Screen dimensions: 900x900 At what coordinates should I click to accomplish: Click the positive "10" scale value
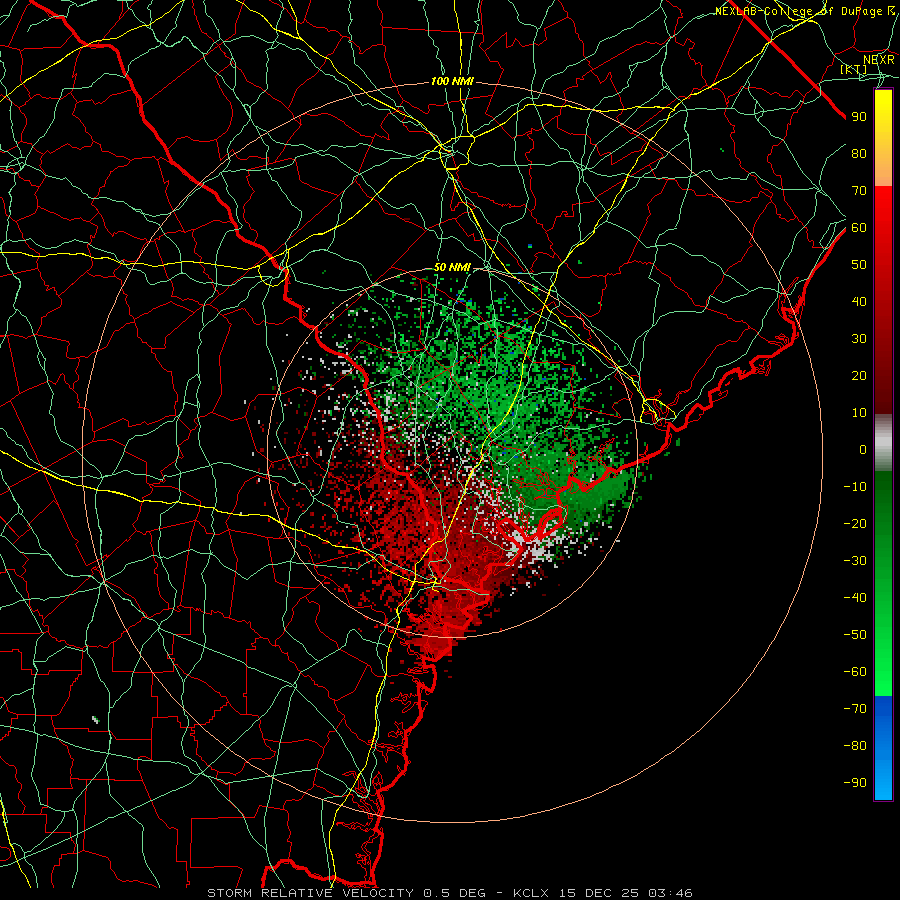click(859, 413)
